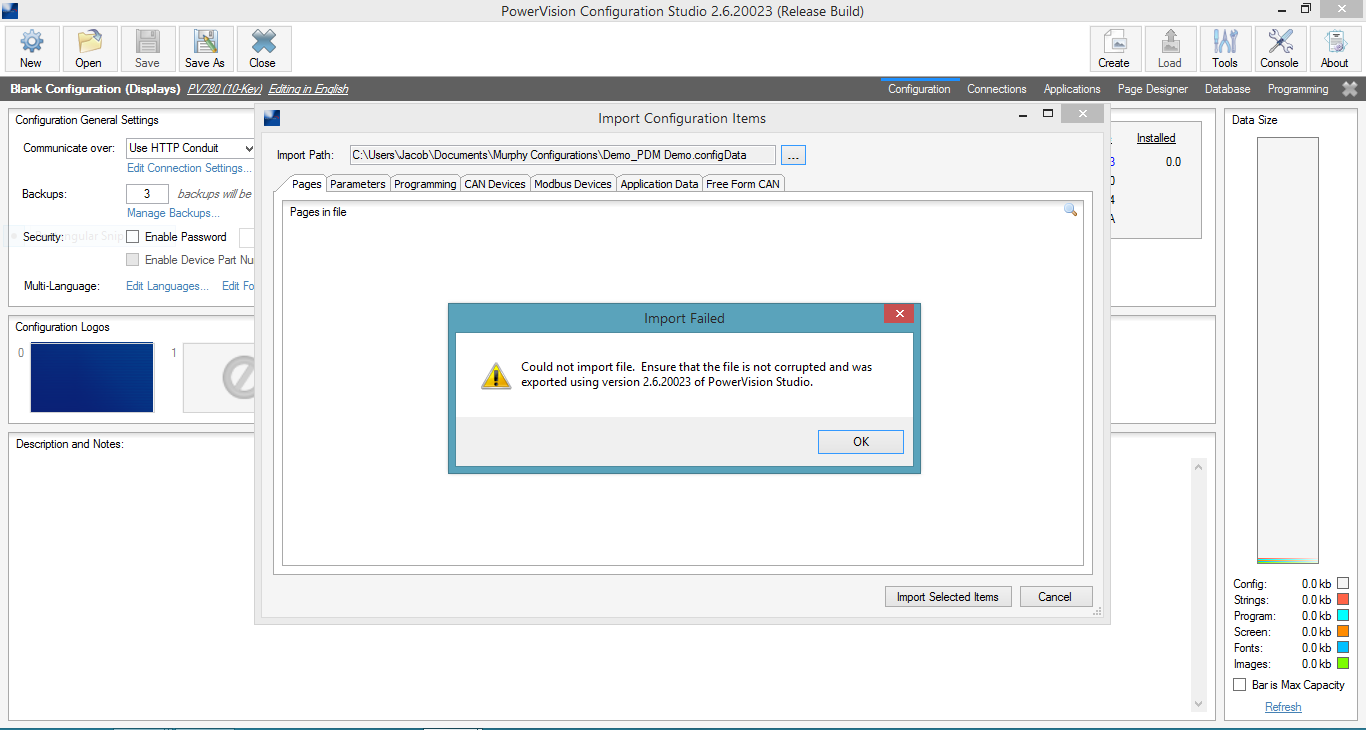Click Edit Languages link
Screen dimensions: 1366x730
point(167,286)
